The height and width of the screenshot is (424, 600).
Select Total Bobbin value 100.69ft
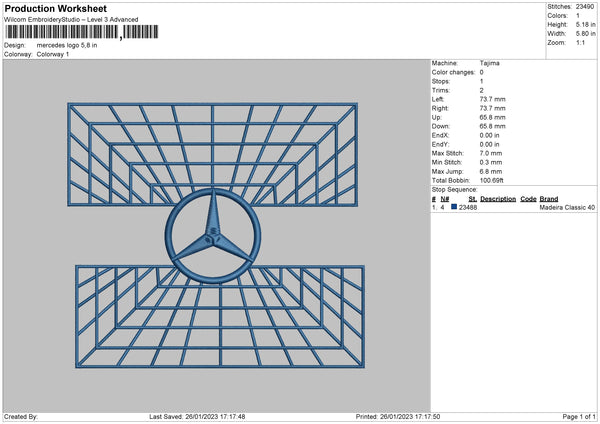492,181
